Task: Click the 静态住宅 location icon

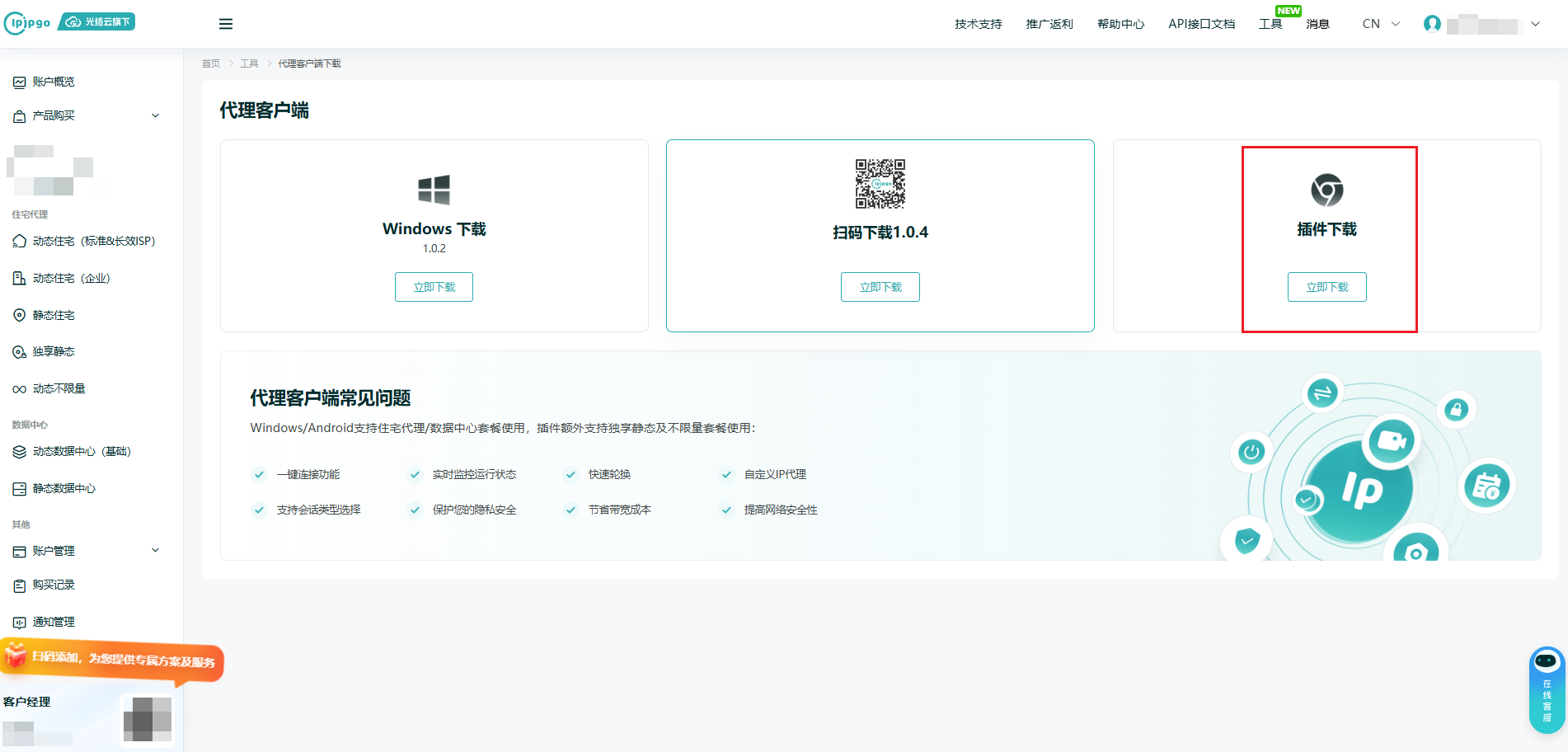Action: [19, 315]
